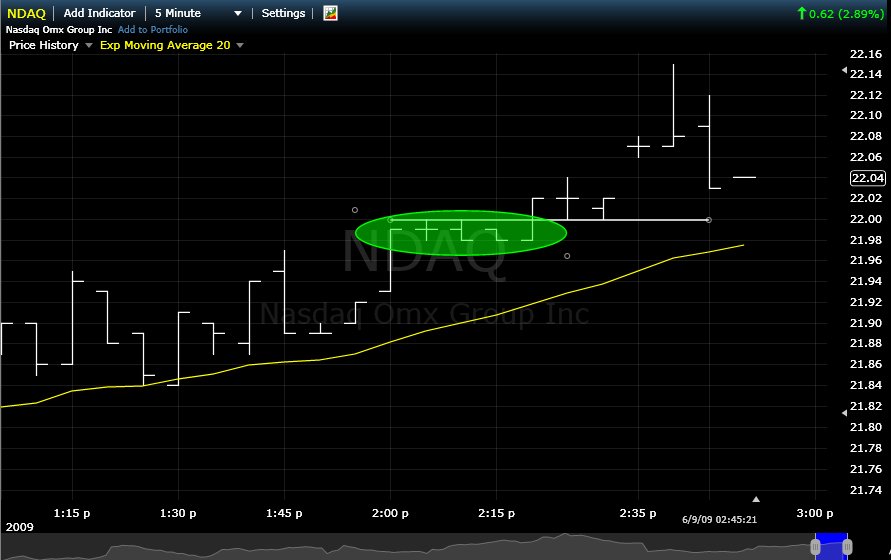This screenshot has width=891, height=560.
Task: Click the 2:15 p time label
Action: (x=496, y=513)
